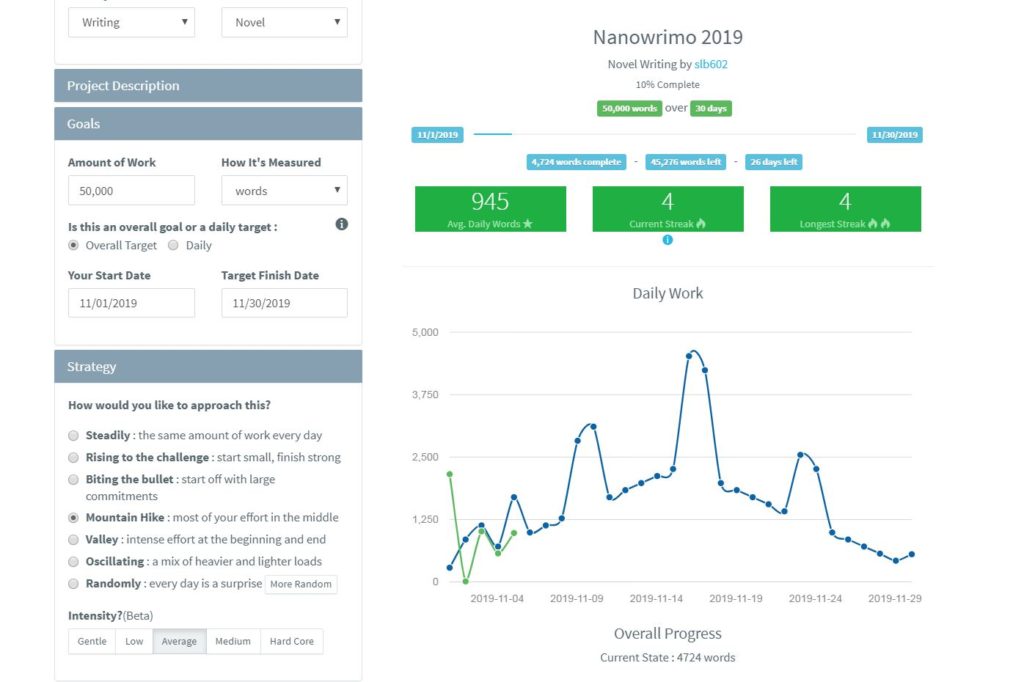Image resolution: width=1024 pixels, height=682 pixels.
Task: Set intensity to Hard Core
Action: [291, 641]
